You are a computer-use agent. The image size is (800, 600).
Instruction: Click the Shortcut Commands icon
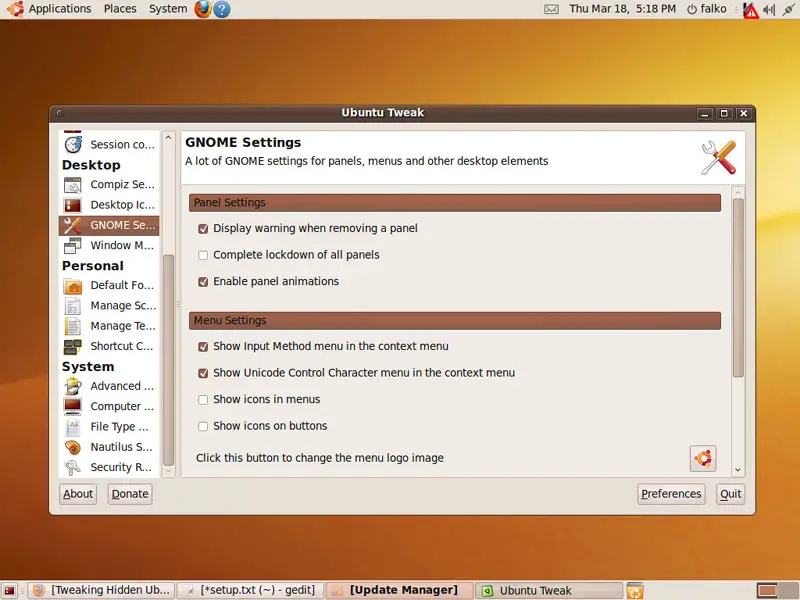pyautogui.click(x=73, y=346)
